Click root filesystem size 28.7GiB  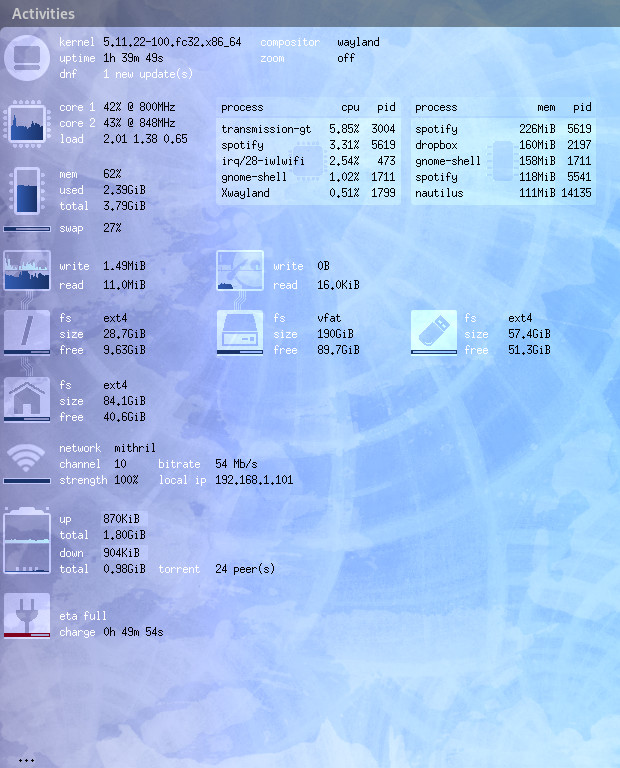point(124,334)
